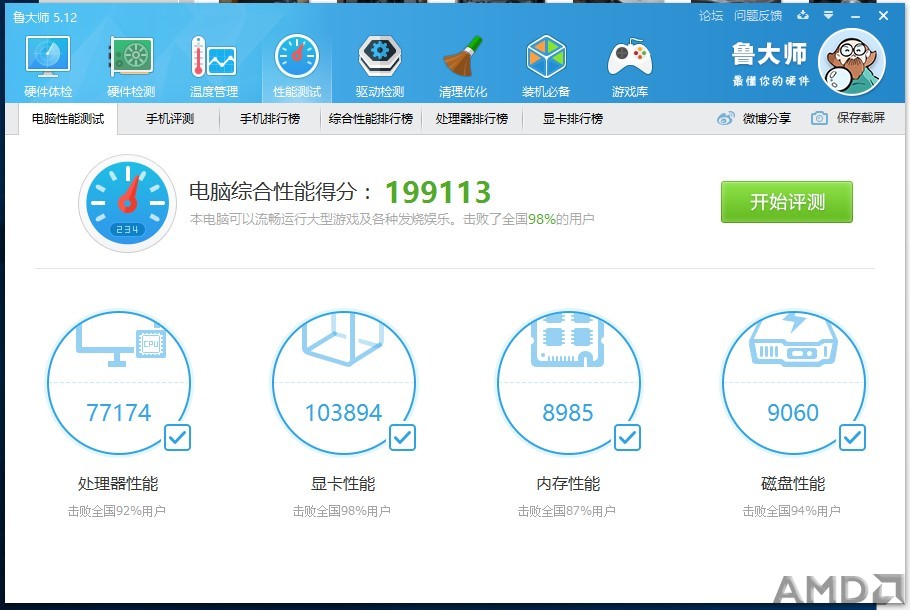This screenshot has width=910, height=610.
Task: Click the 击败全国94%用户 text
Action: [792, 511]
